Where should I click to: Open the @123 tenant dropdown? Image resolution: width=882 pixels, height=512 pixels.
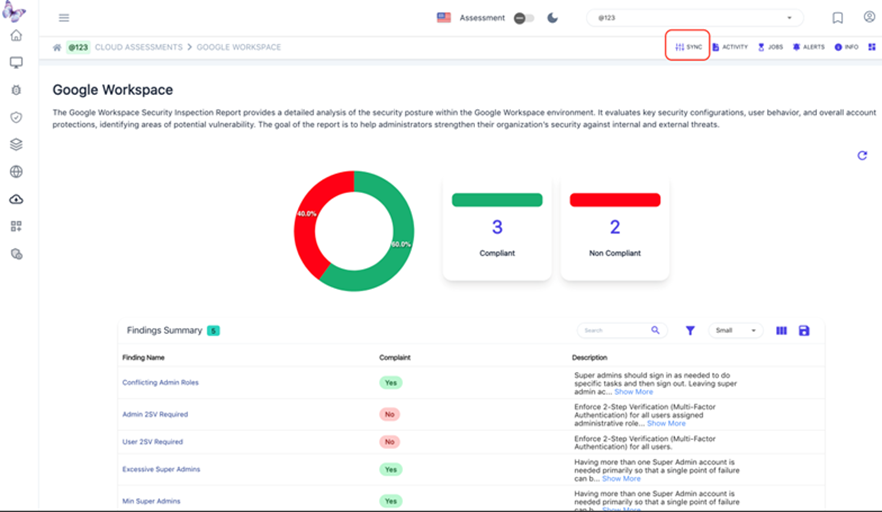(694, 18)
